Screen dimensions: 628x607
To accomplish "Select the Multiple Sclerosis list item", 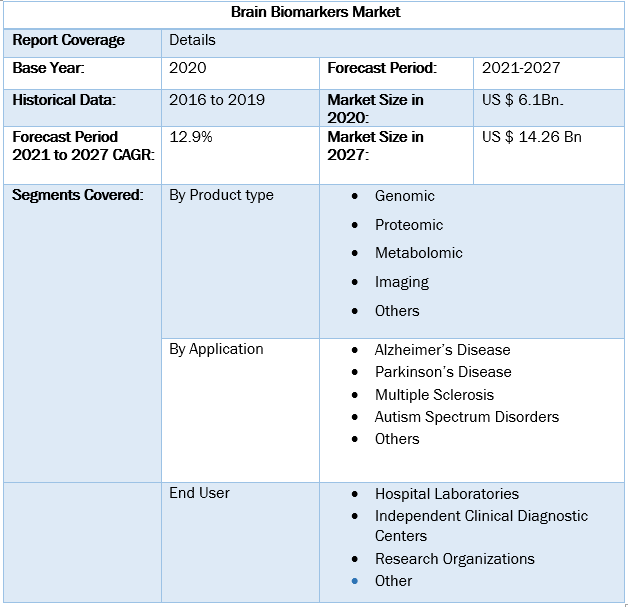I will 434,395.
